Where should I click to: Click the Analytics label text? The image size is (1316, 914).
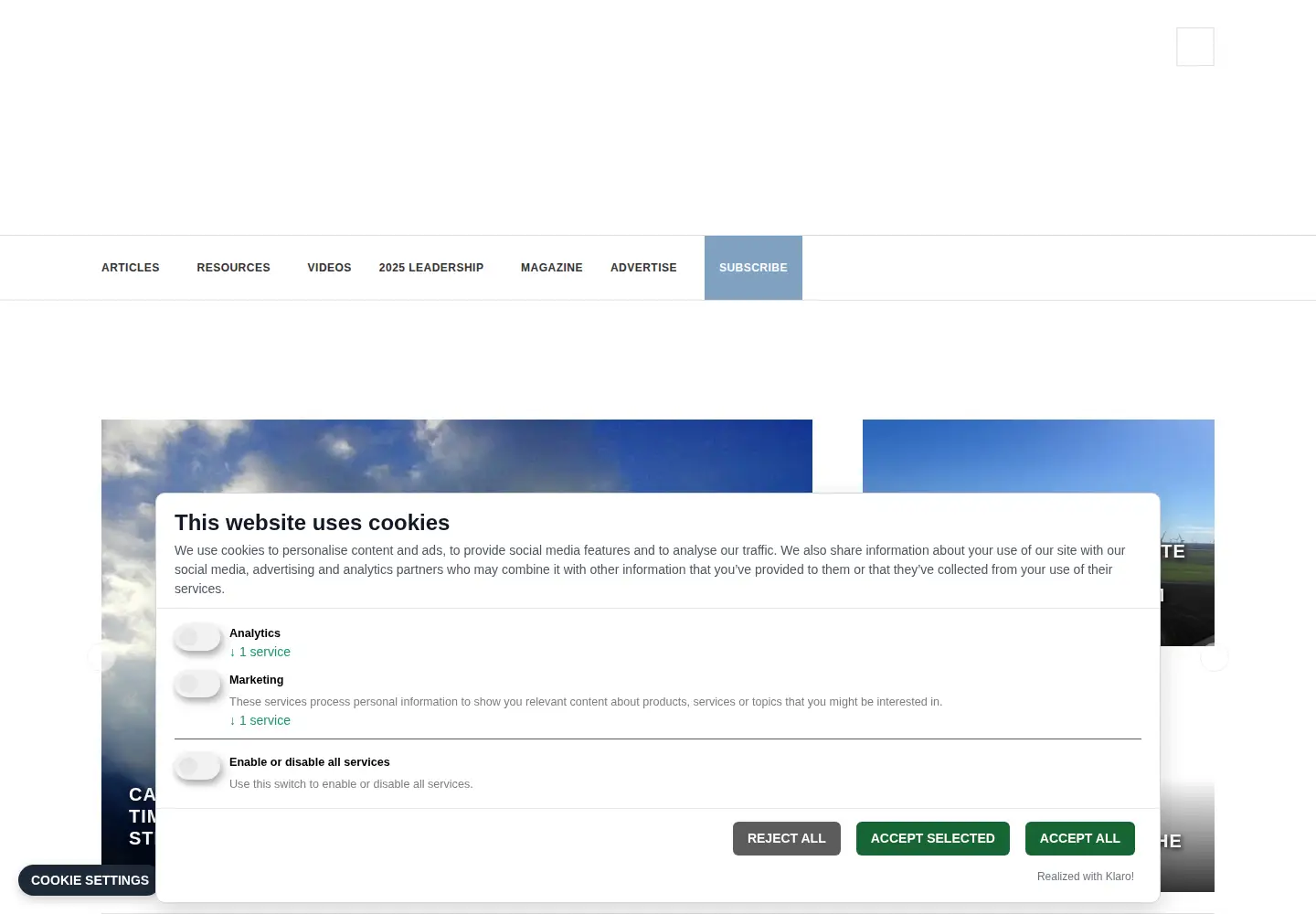255,632
